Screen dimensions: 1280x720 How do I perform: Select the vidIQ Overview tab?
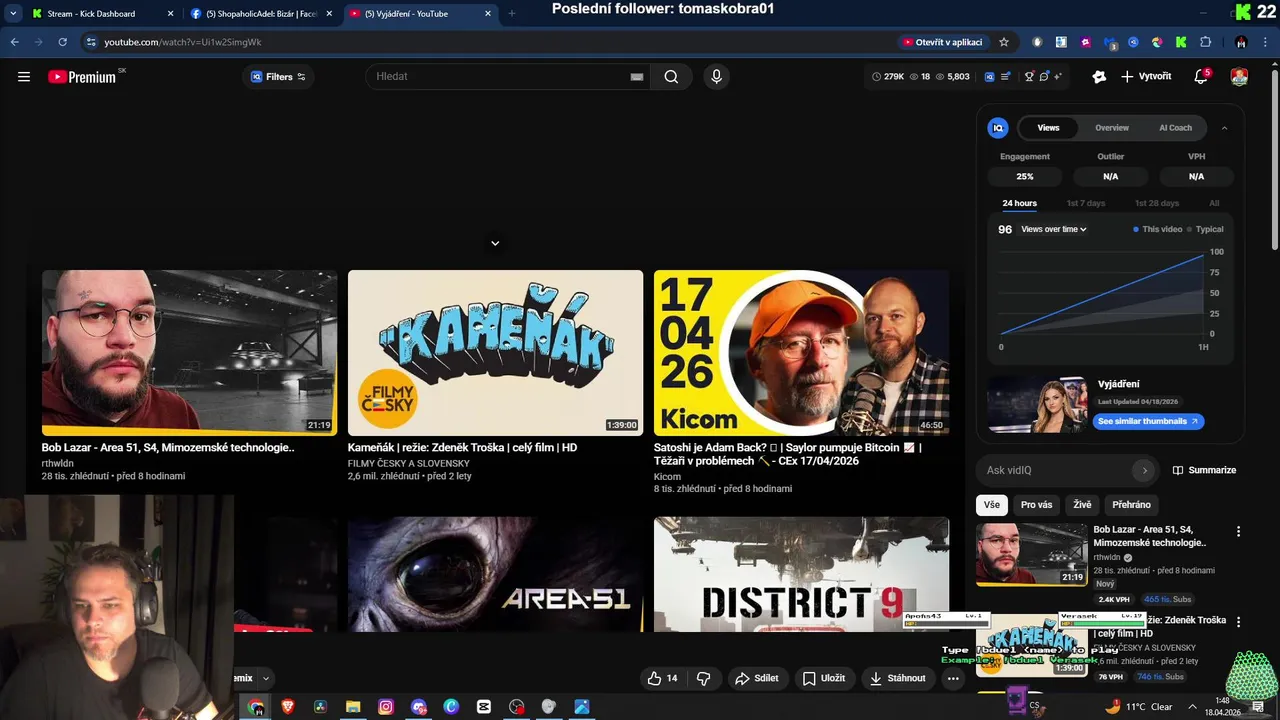coord(1112,128)
